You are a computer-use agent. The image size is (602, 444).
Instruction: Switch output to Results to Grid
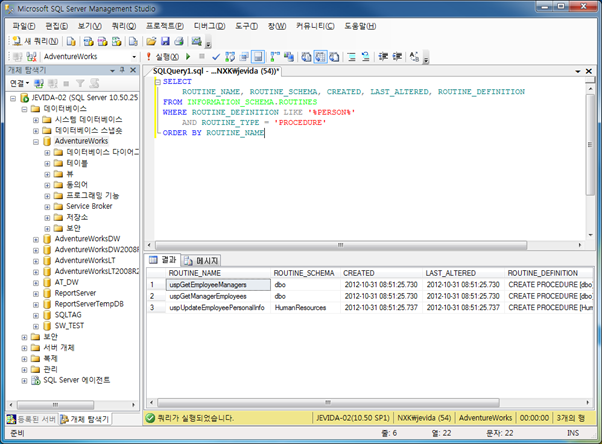pyautogui.click(x=320, y=57)
